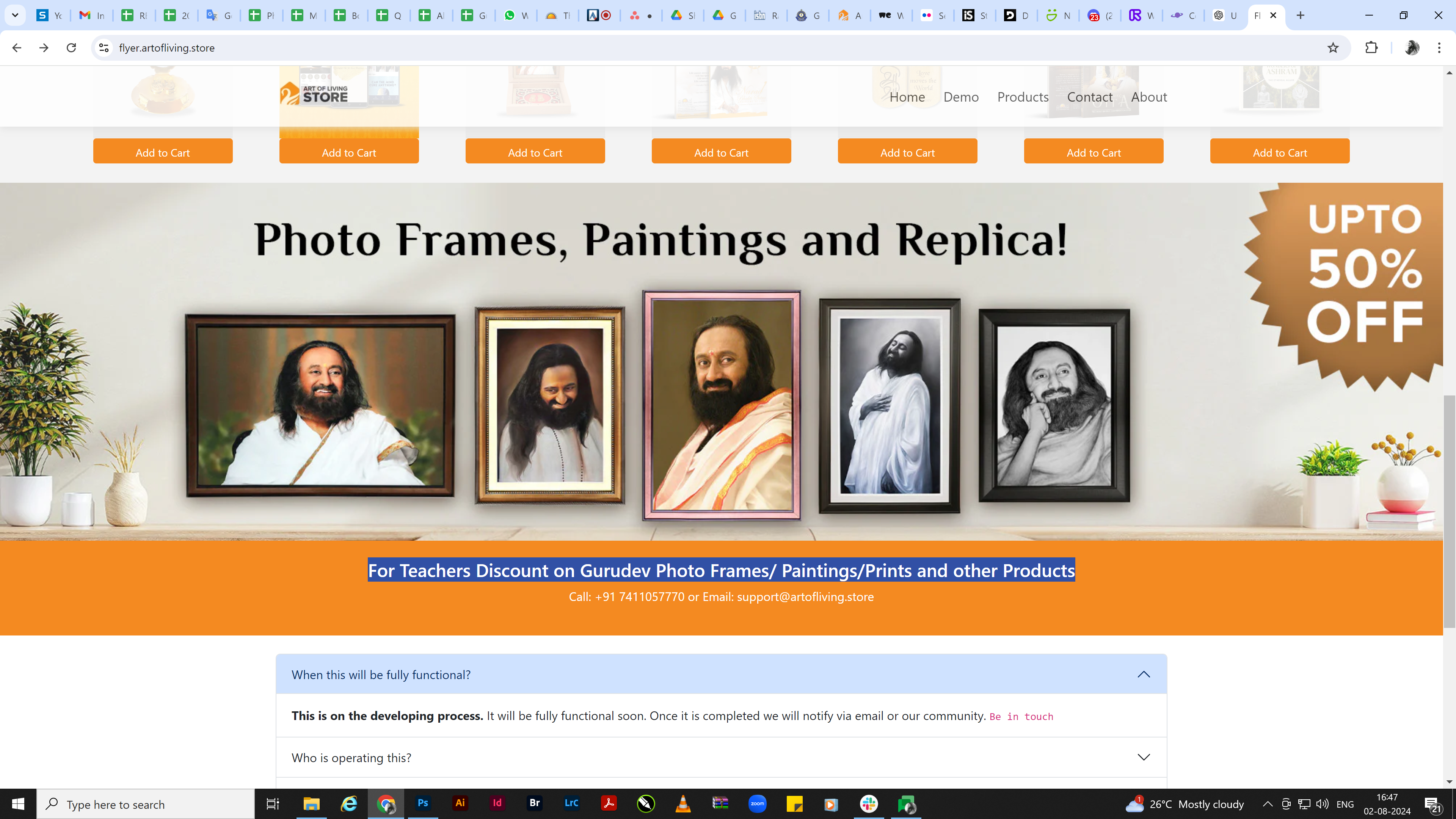Screen dimensions: 1456x819
Task: Open VLC media player in the taskbar
Action: (x=683, y=803)
